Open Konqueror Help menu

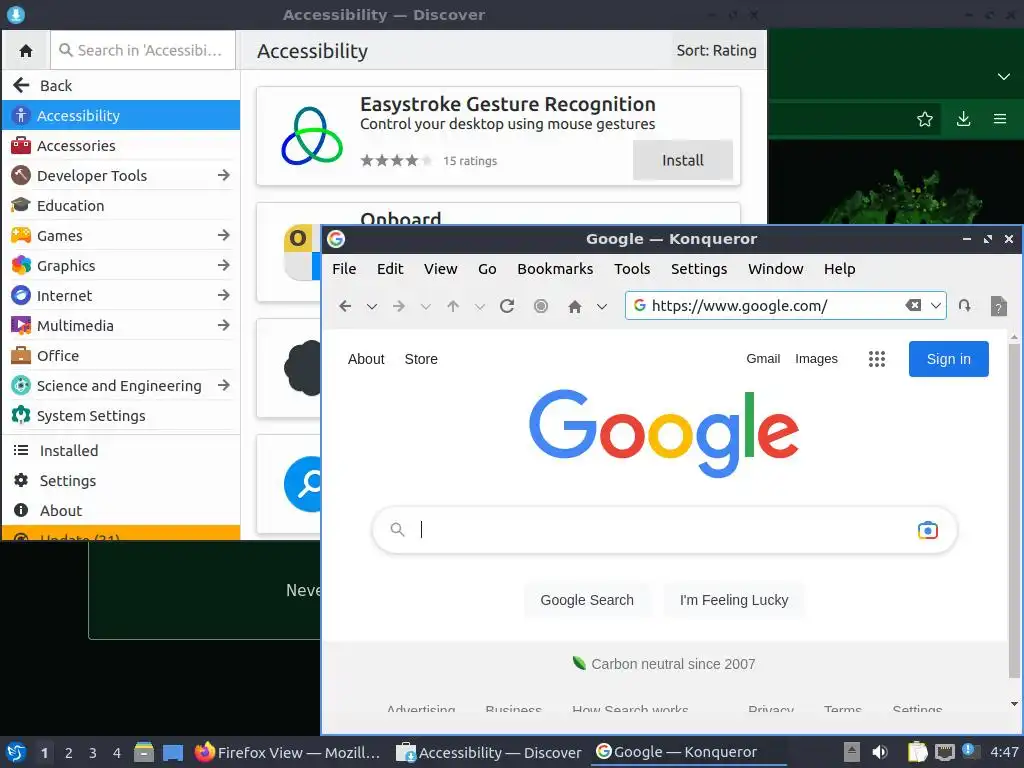point(839,269)
